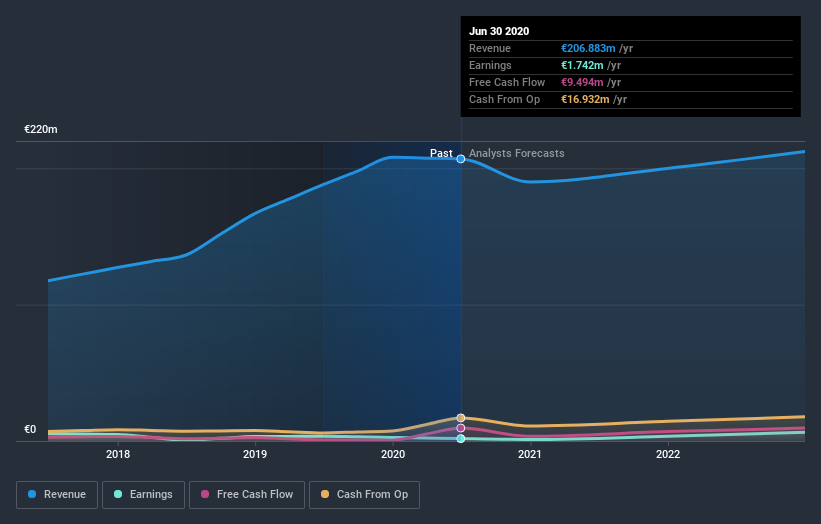Image resolution: width=821 pixels, height=524 pixels.
Task: Toggle the Free Cash Flow legend button
Action: pyautogui.click(x=247, y=495)
